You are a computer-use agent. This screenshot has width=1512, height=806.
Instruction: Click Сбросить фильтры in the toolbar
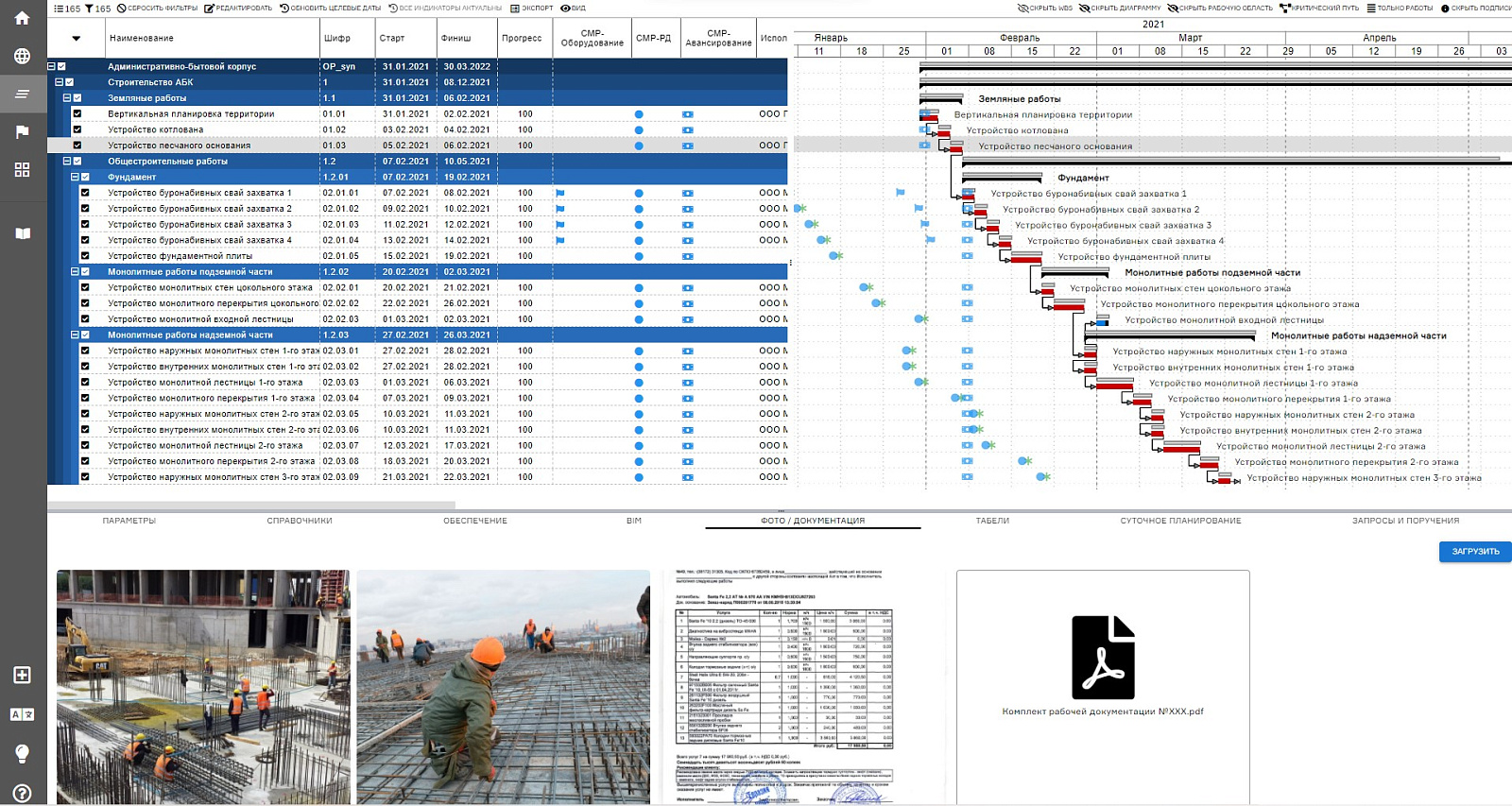click(x=157, y=9)
